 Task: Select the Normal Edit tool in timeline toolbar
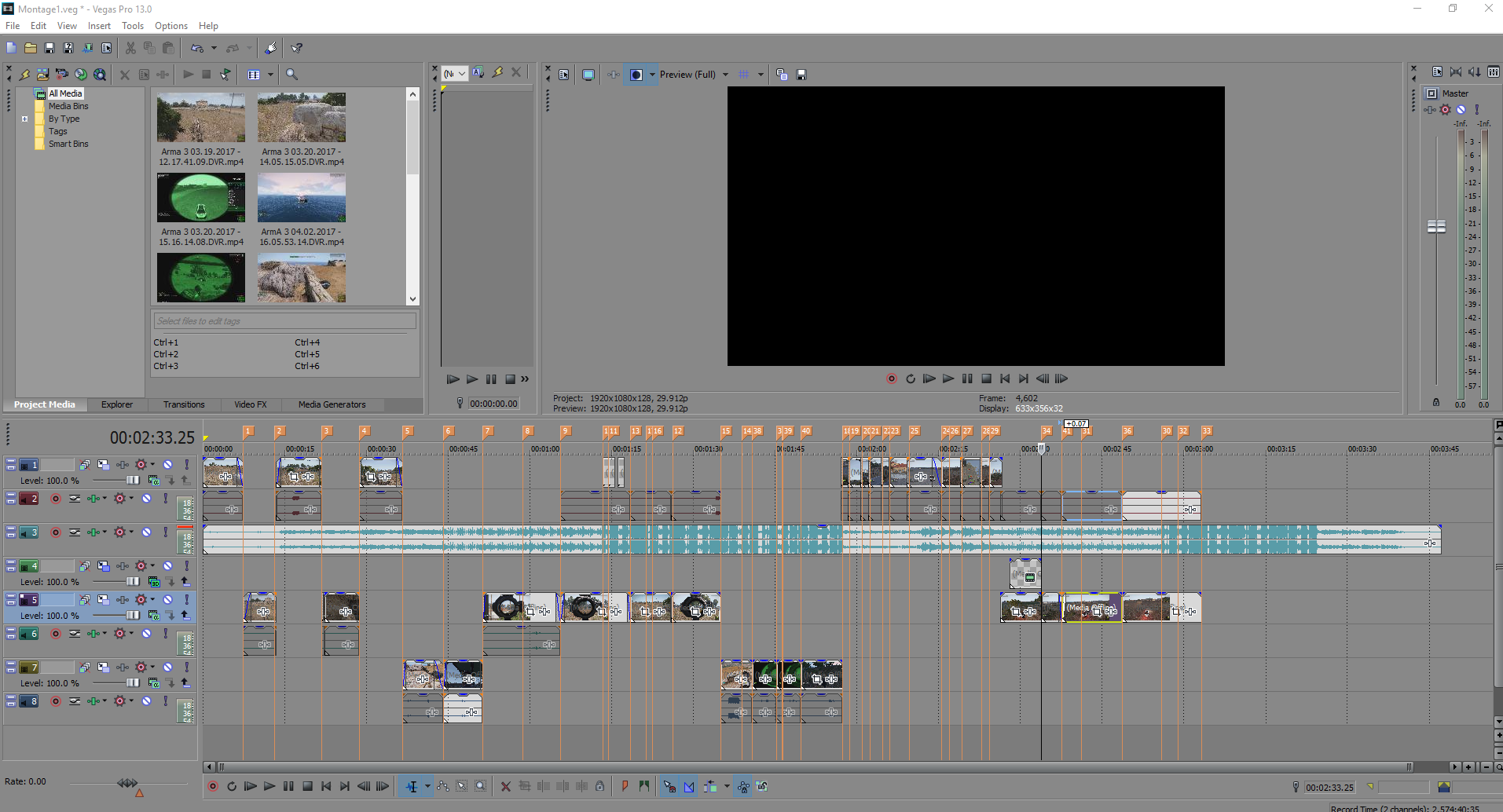[412, 786]
